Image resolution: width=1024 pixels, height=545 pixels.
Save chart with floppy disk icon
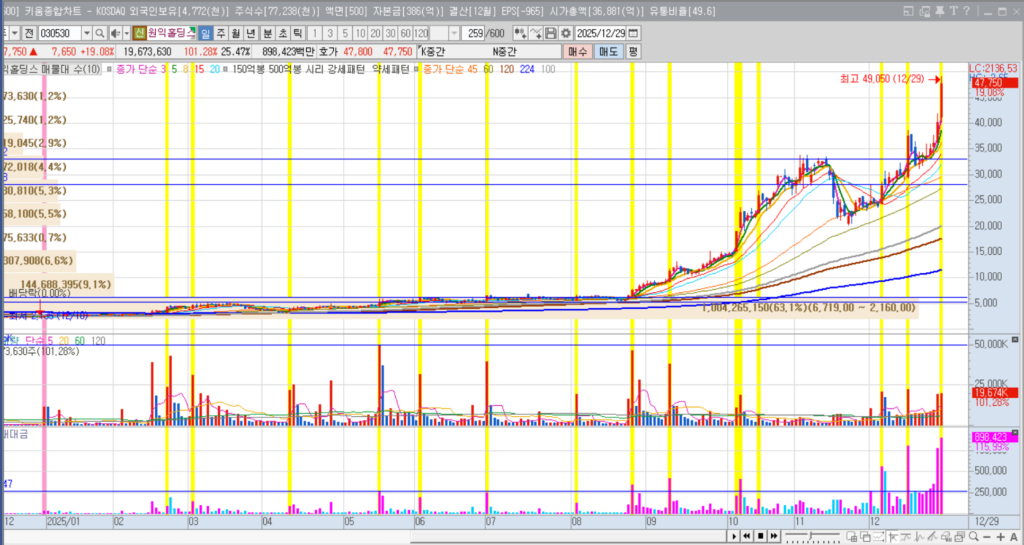(x=551, y=33)
